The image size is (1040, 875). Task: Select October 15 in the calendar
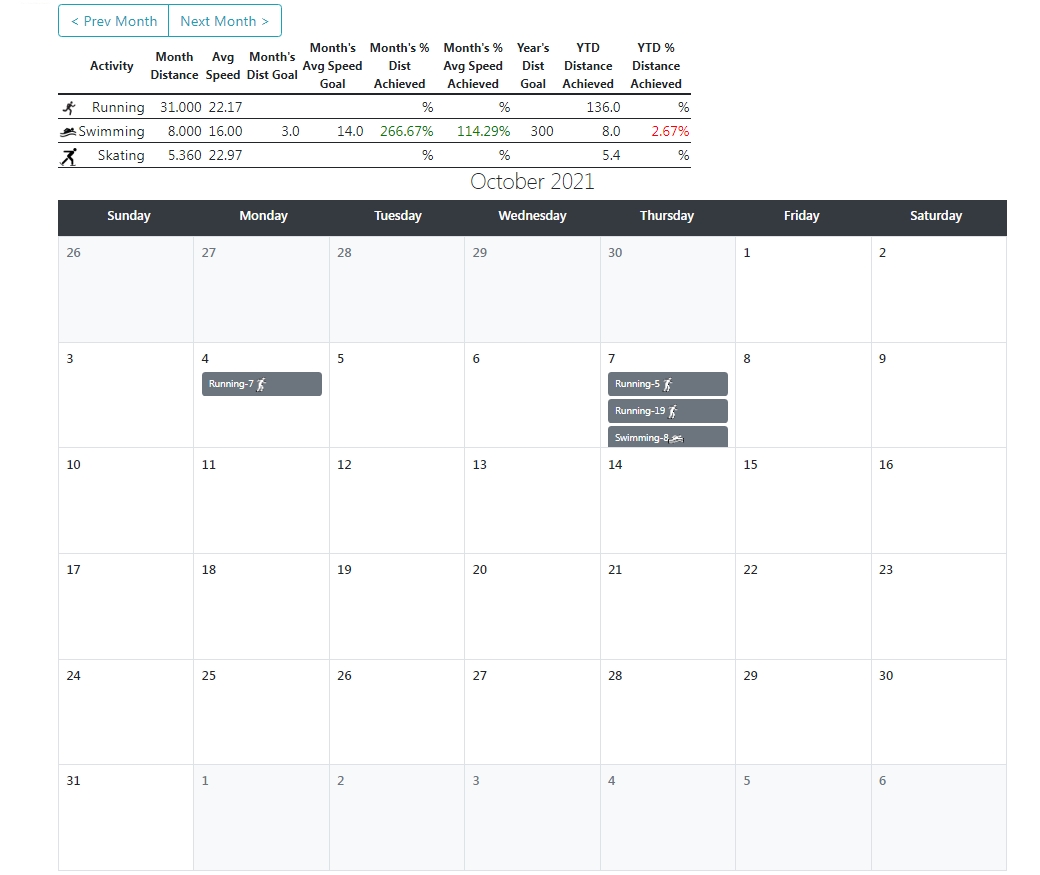[802, 500]
